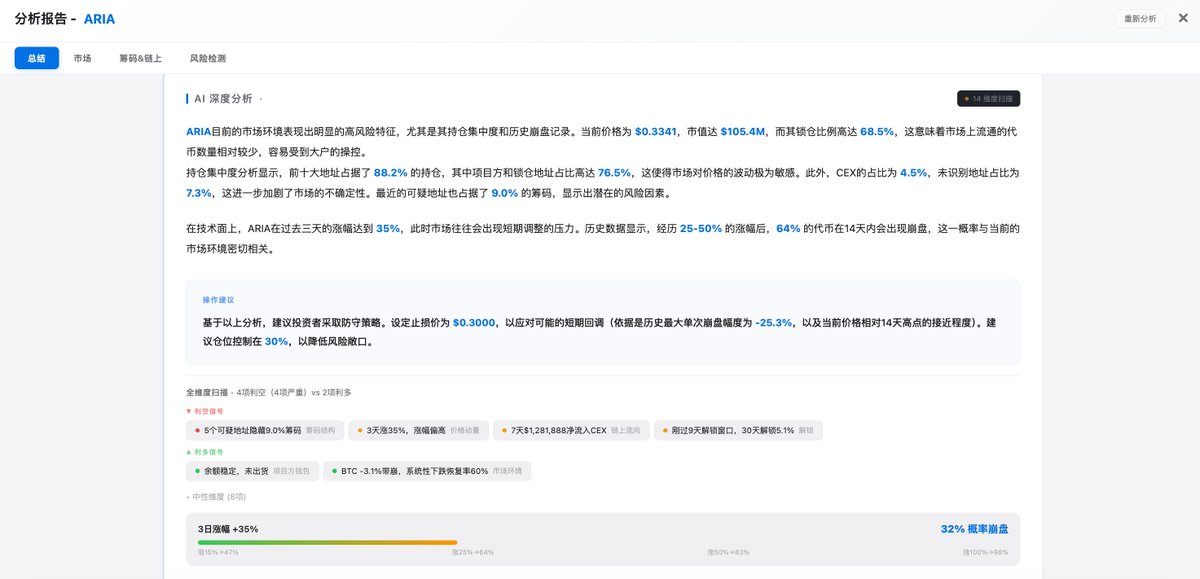The width and height of the screenshot is (1200, 579).
Task: Click the 76.5% value in the analysis
Action: tap(614, 173)
